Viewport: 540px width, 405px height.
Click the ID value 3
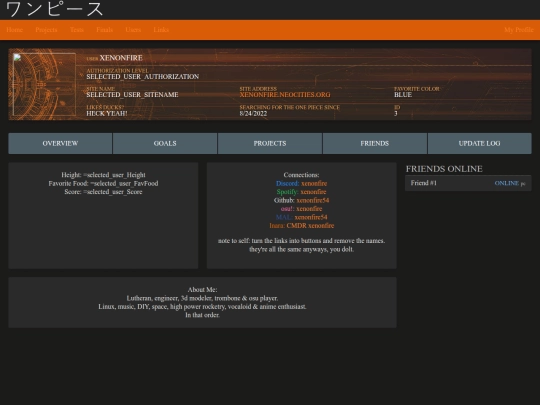(396, 113)
